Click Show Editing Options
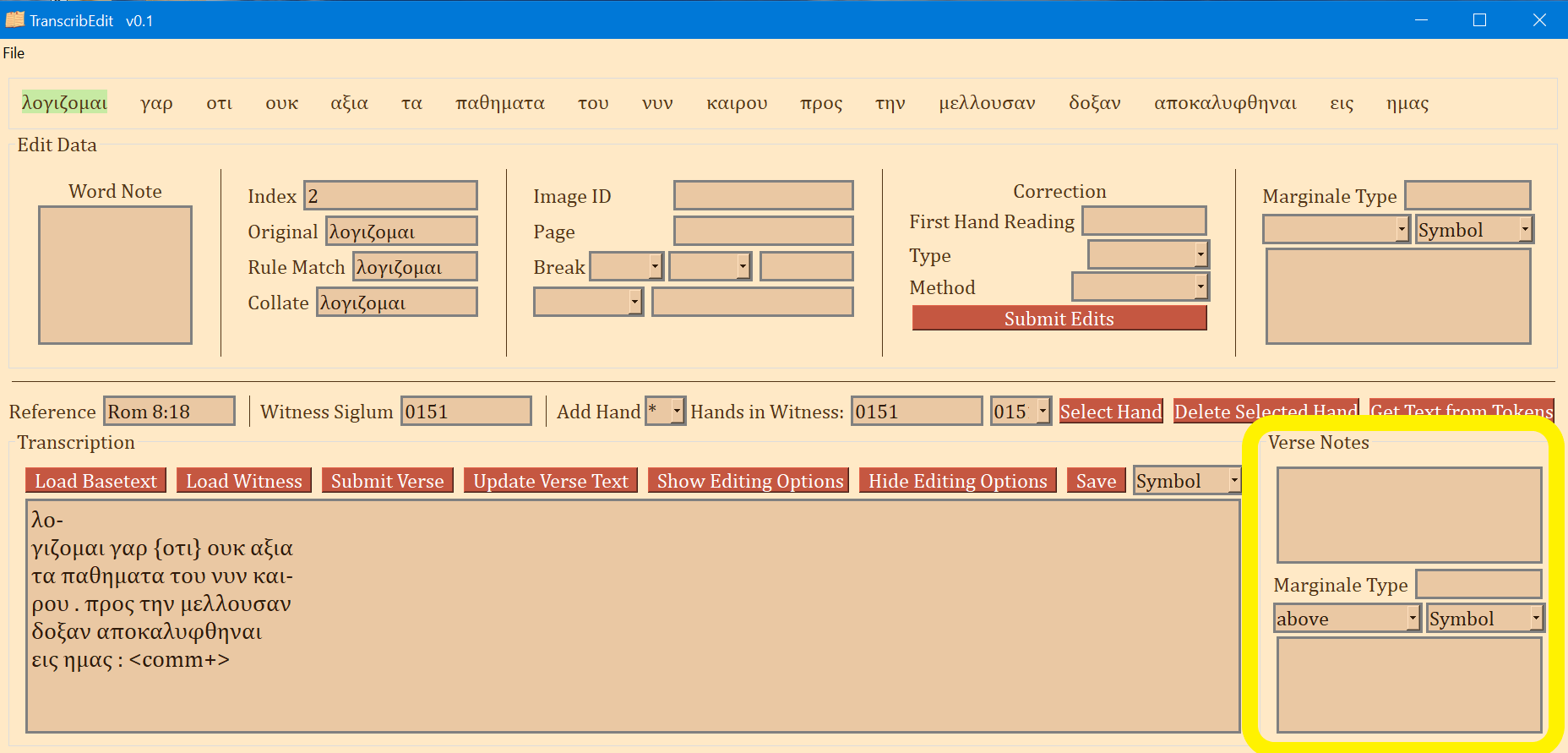The image size is (1568, 753). (750, 480)
